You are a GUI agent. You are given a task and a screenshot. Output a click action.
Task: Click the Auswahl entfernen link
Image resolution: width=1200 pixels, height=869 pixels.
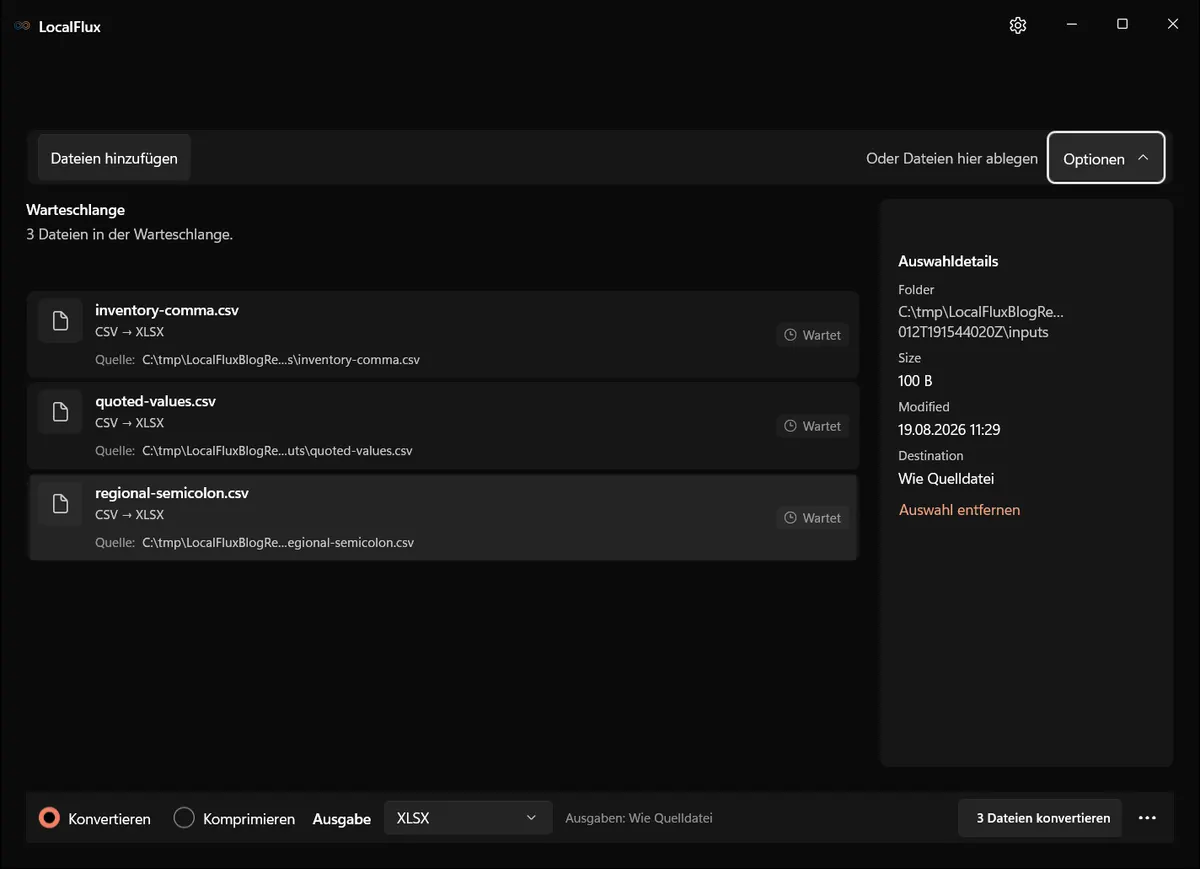point(959,510)
